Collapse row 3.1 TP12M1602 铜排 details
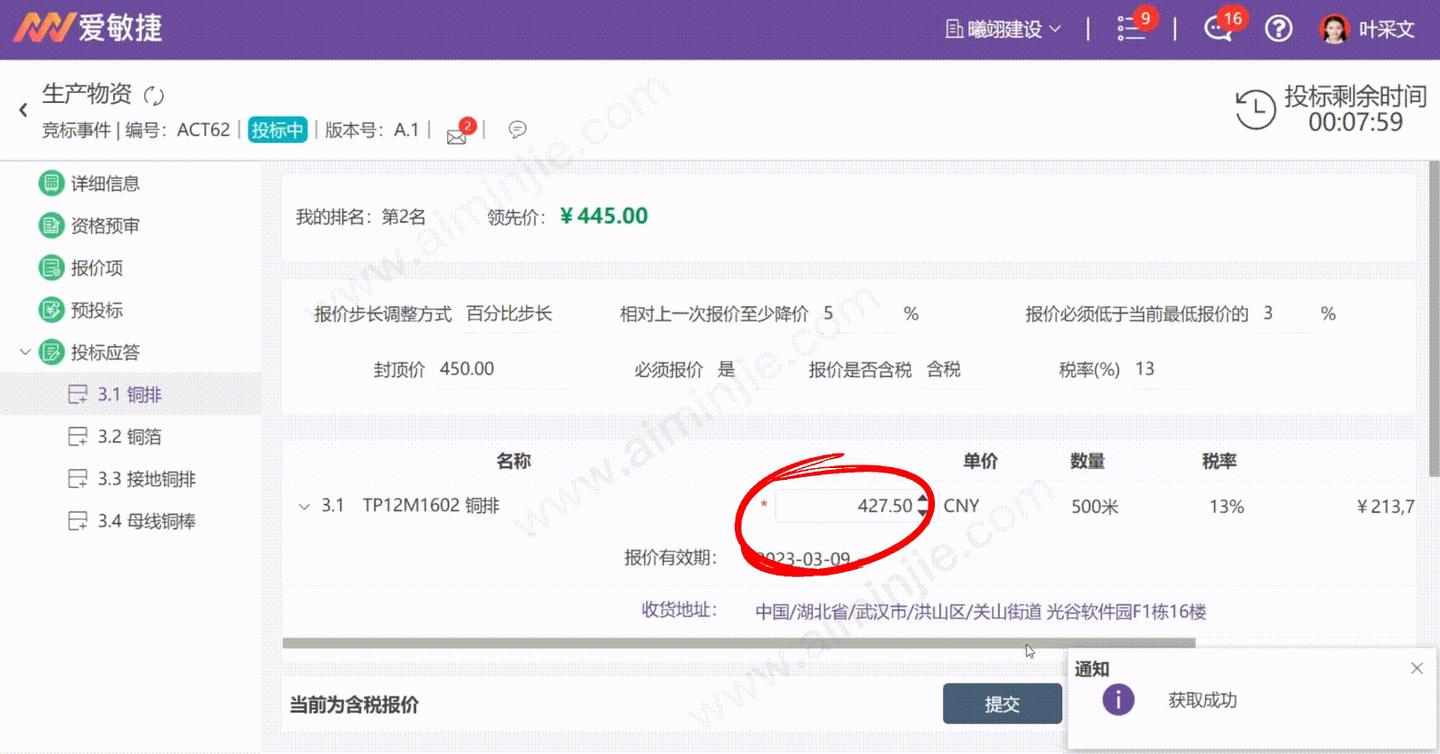 tap(304, 506)
